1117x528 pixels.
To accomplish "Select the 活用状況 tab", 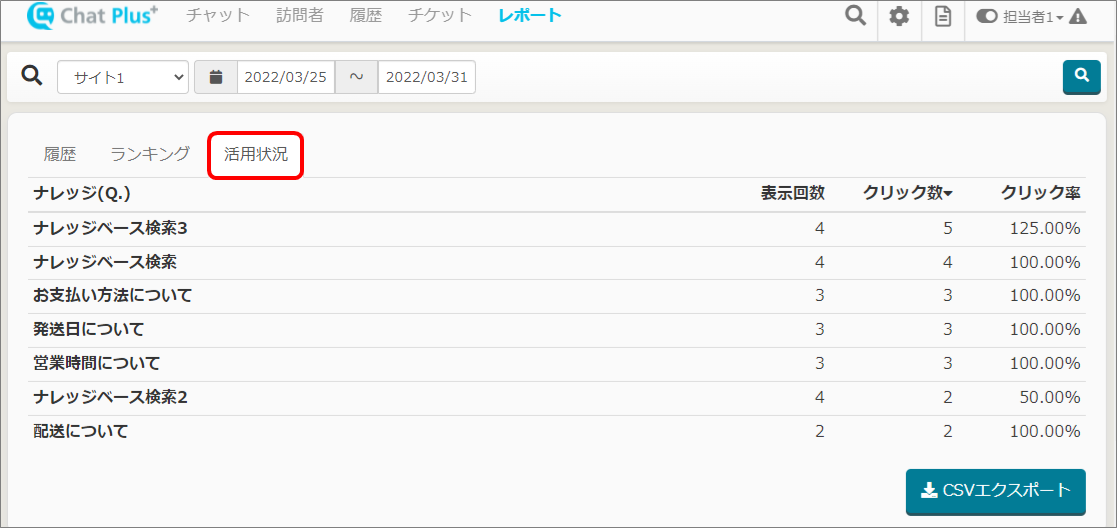I will pyautogui.click(x=256, y=155).
